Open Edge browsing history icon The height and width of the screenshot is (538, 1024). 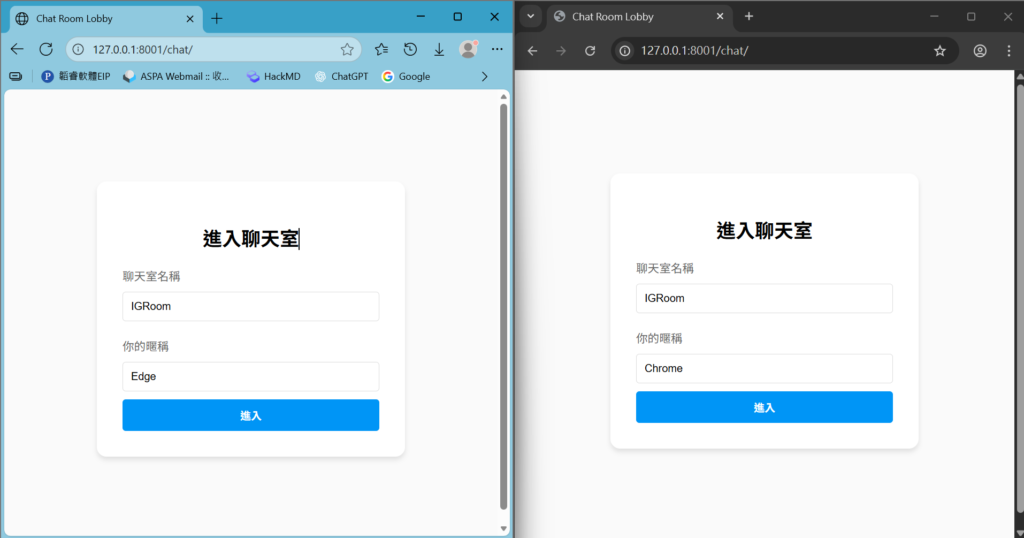click(x=410, y=50)
